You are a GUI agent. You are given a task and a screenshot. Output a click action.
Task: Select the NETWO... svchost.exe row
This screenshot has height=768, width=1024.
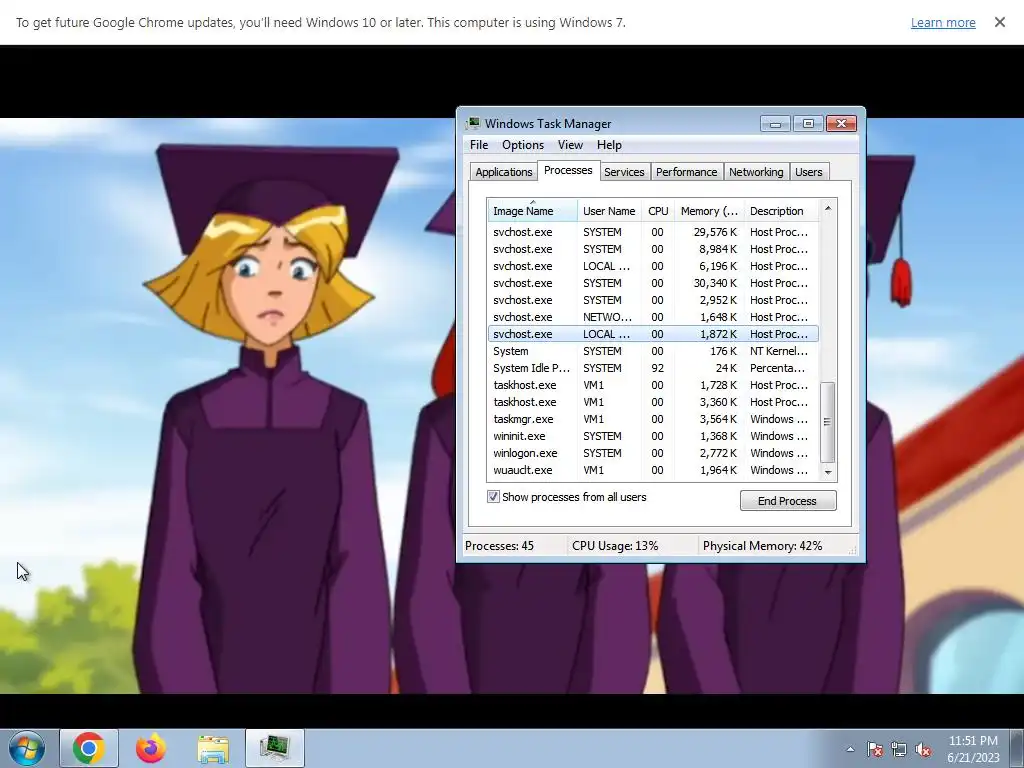653,317
